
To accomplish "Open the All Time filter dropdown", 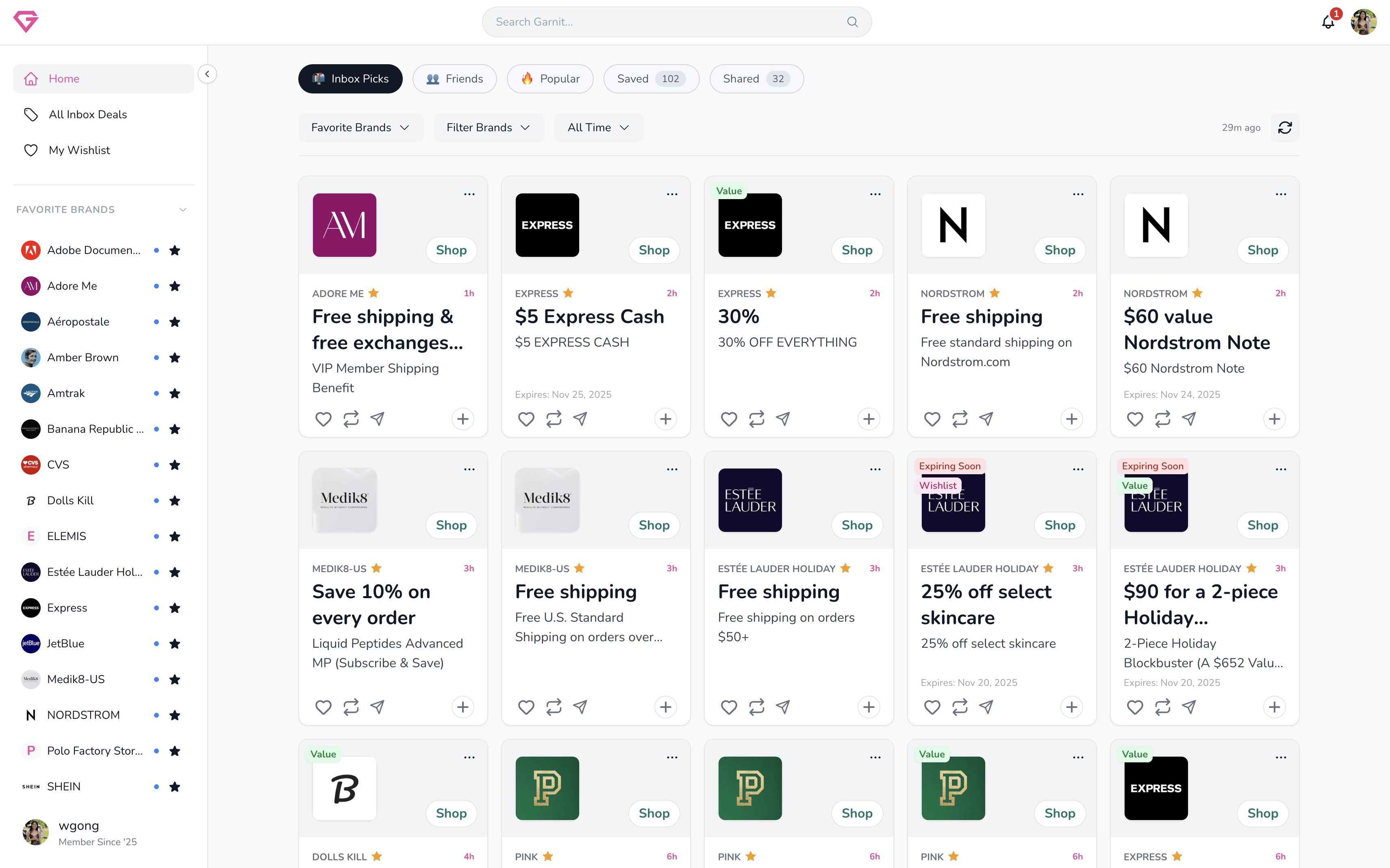I will [x=598, y=128].
